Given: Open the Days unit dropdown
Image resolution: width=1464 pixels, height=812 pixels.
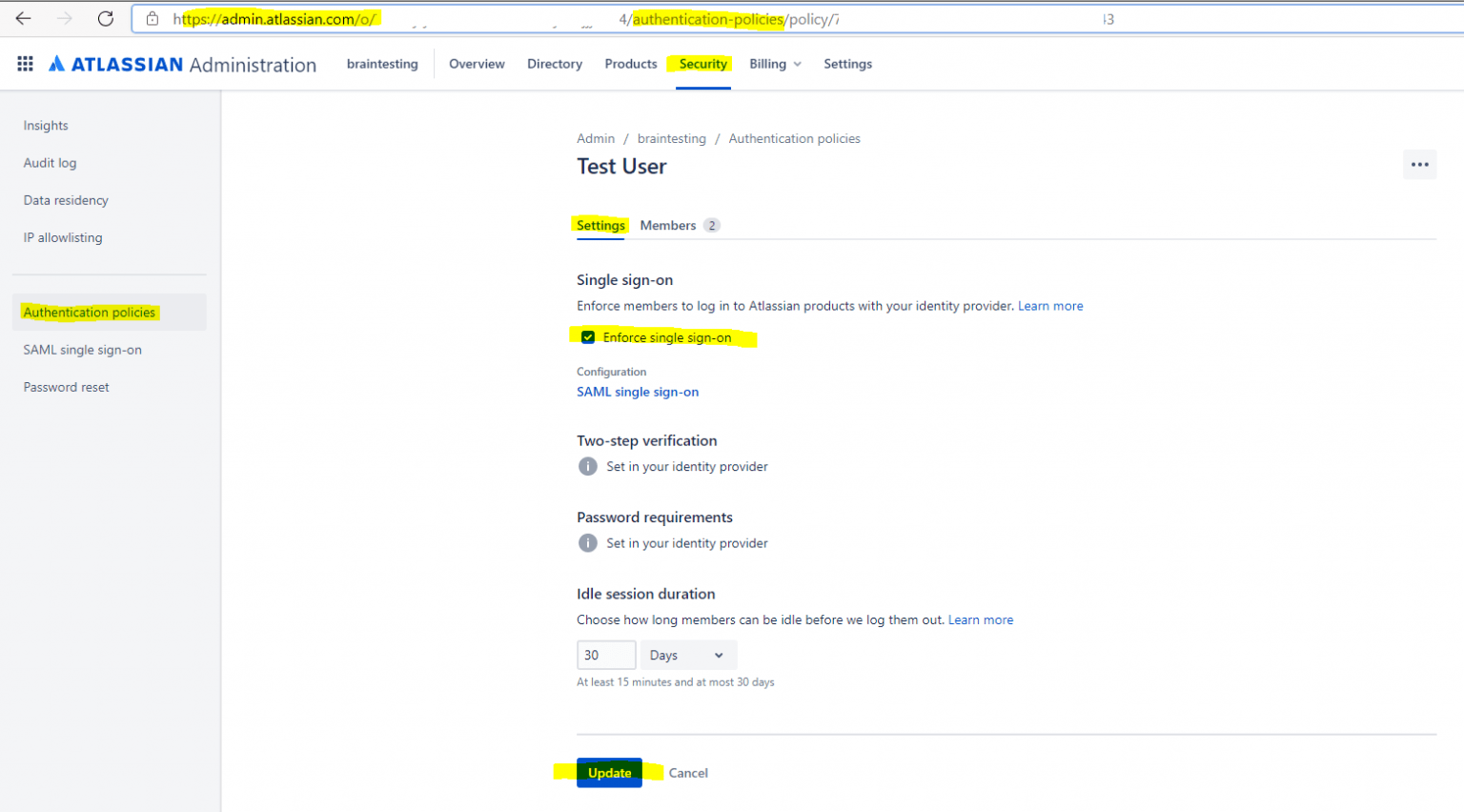Looking at the screenshot, I should (687, 655).
